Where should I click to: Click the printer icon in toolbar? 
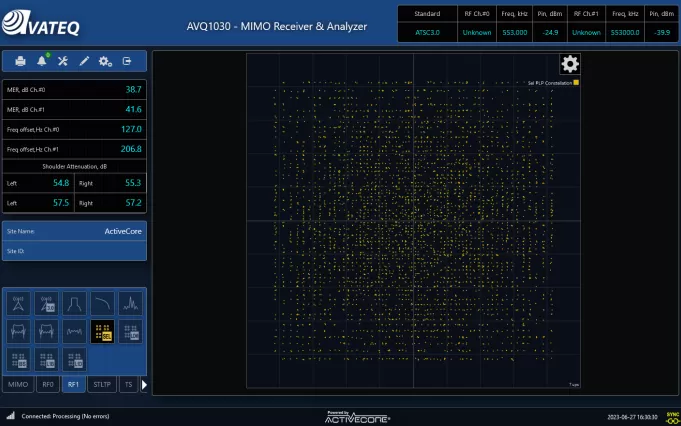click(21, 61)
